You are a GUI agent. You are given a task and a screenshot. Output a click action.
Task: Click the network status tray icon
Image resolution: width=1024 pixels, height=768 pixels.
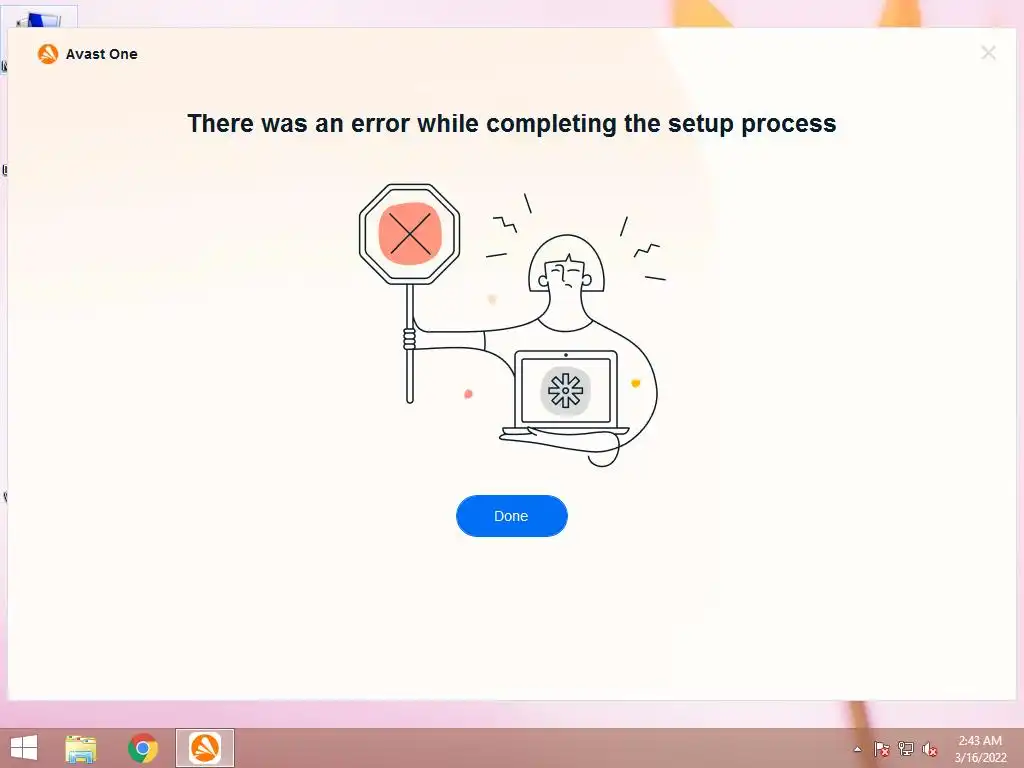pos(906,748)
